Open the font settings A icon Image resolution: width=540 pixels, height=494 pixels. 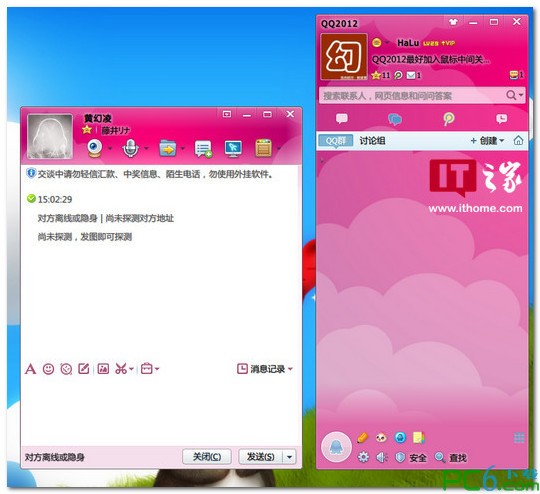pyautogui.click(x=30, y=369)
